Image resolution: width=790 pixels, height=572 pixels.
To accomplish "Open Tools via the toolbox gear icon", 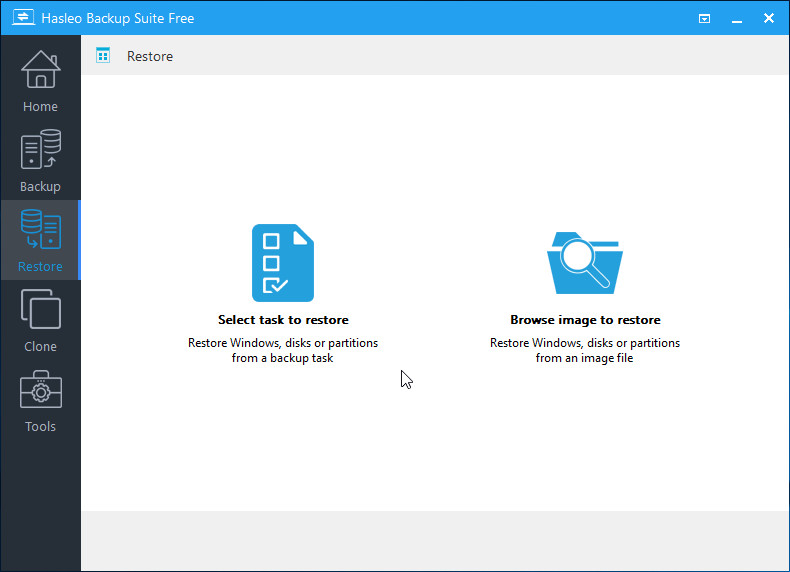I will point(40,391).
